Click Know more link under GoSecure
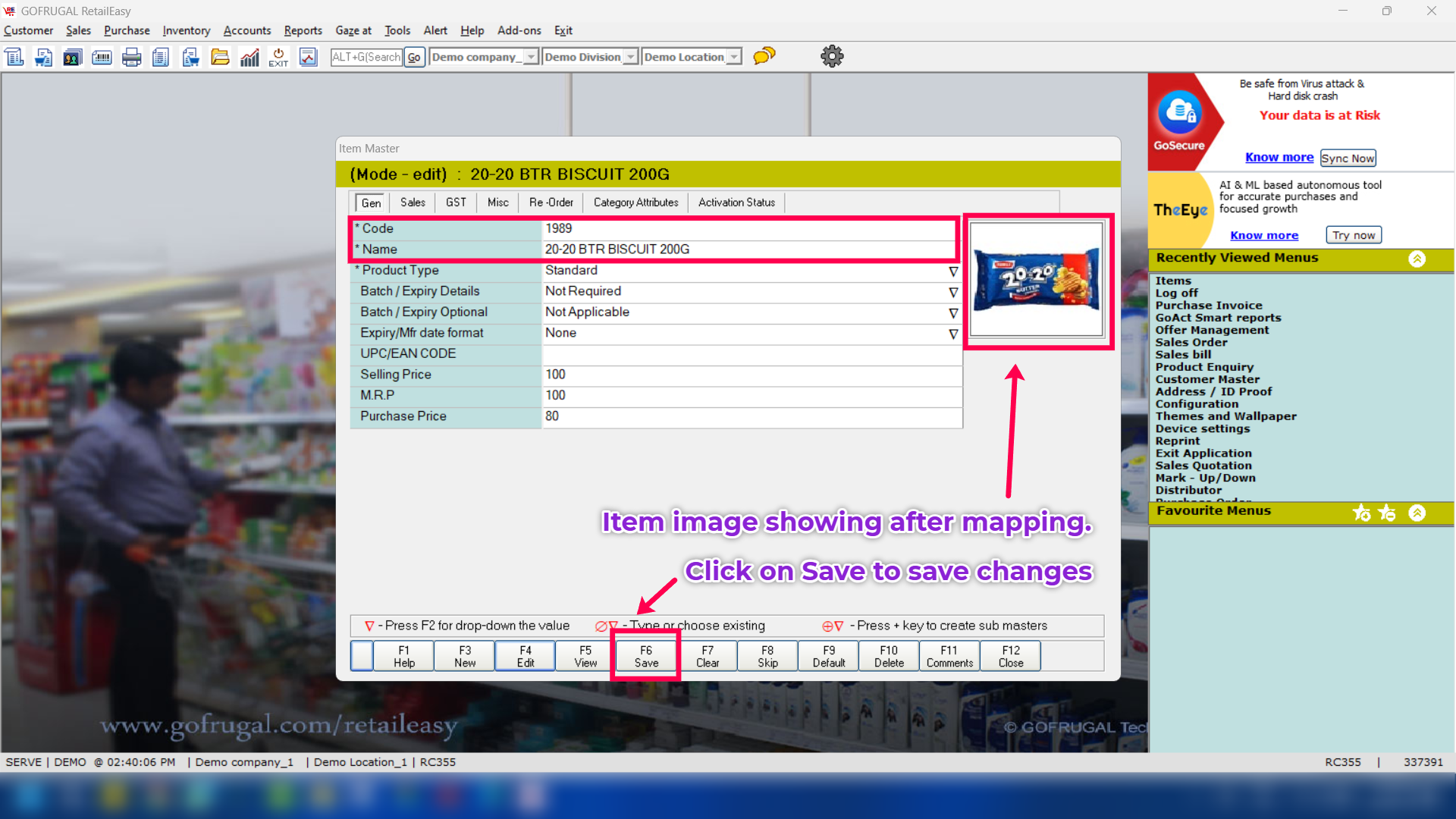Viewport: 1456px width, 819px height. click(1279, 157)
